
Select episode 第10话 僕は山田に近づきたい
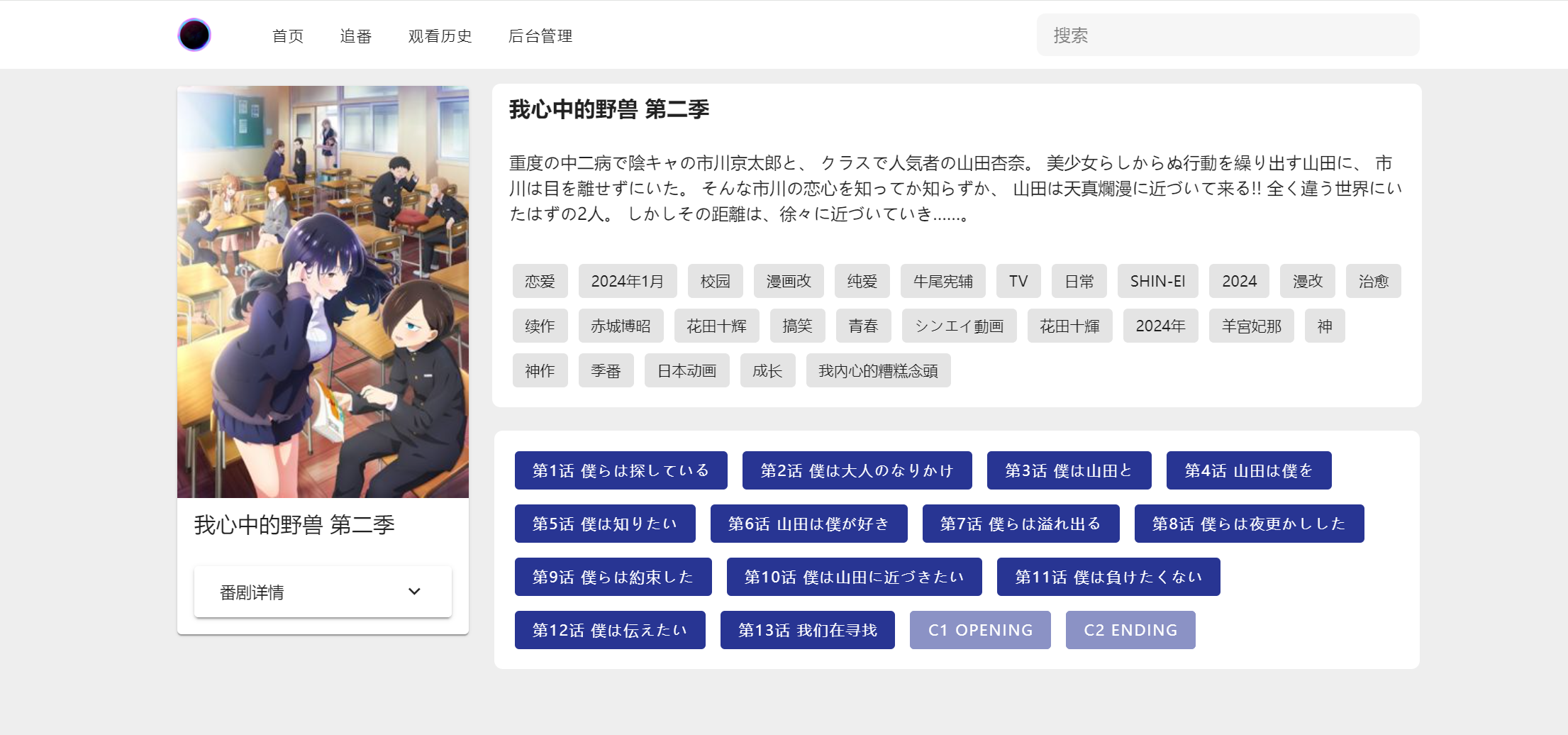[x=855, y=577]
